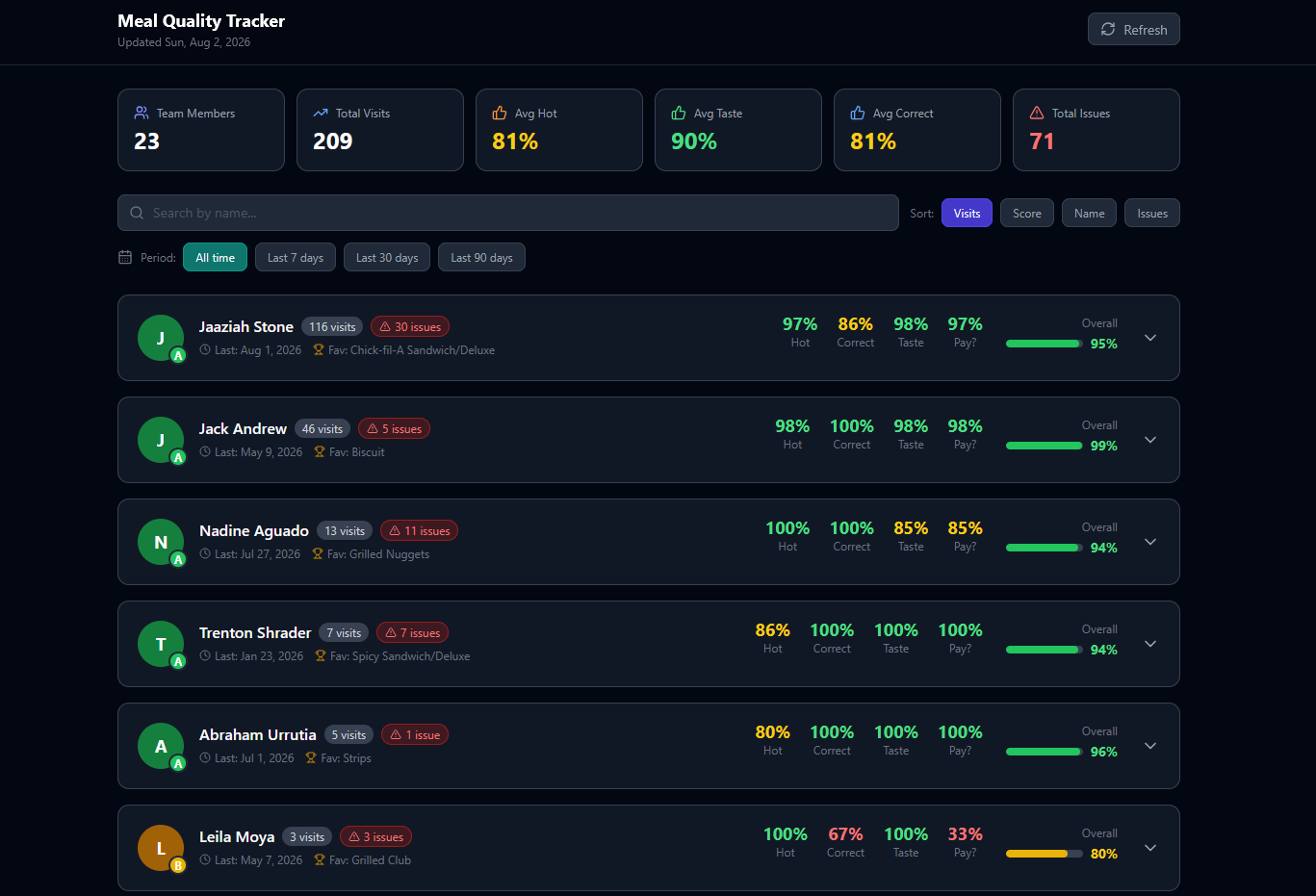This screenshot has height=896, width=1316.
Task: Click Leila Moya's orange L avatar
Action: tap(161, 848)
